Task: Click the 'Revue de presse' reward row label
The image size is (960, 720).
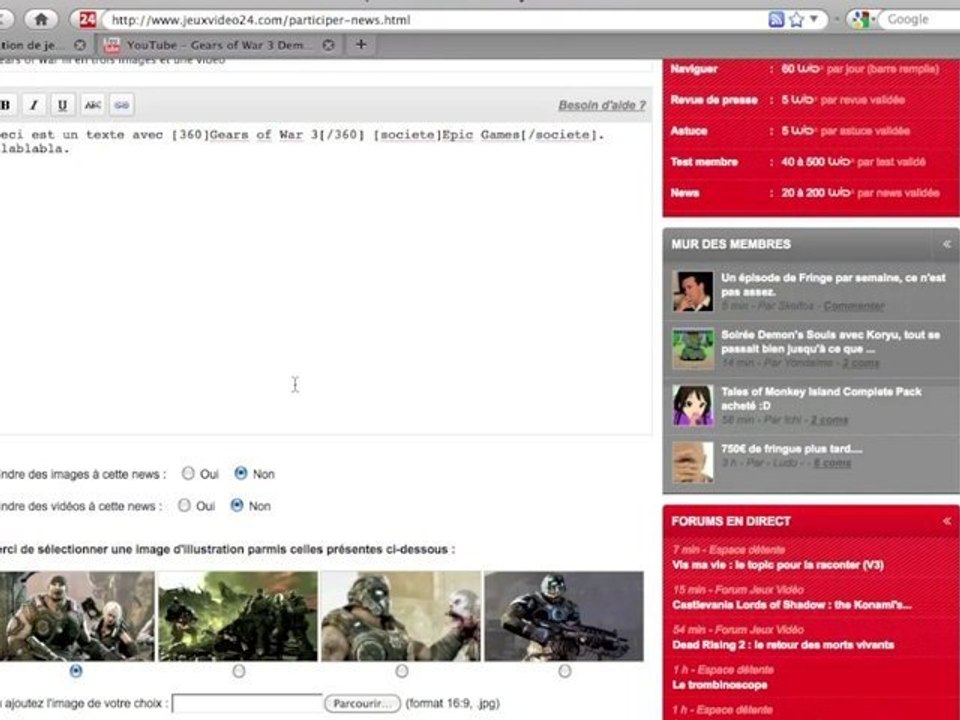Action: click(714, 100)
